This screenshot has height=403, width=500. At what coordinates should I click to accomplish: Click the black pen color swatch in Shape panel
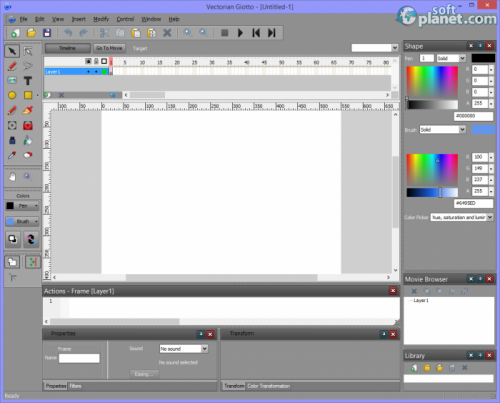(x=483, y=58)
